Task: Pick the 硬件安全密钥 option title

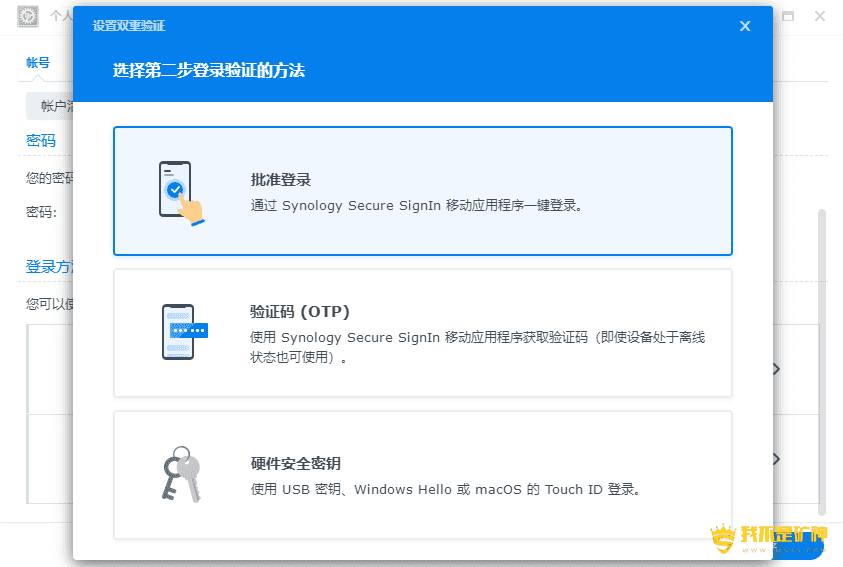Action: pos(296,464)
